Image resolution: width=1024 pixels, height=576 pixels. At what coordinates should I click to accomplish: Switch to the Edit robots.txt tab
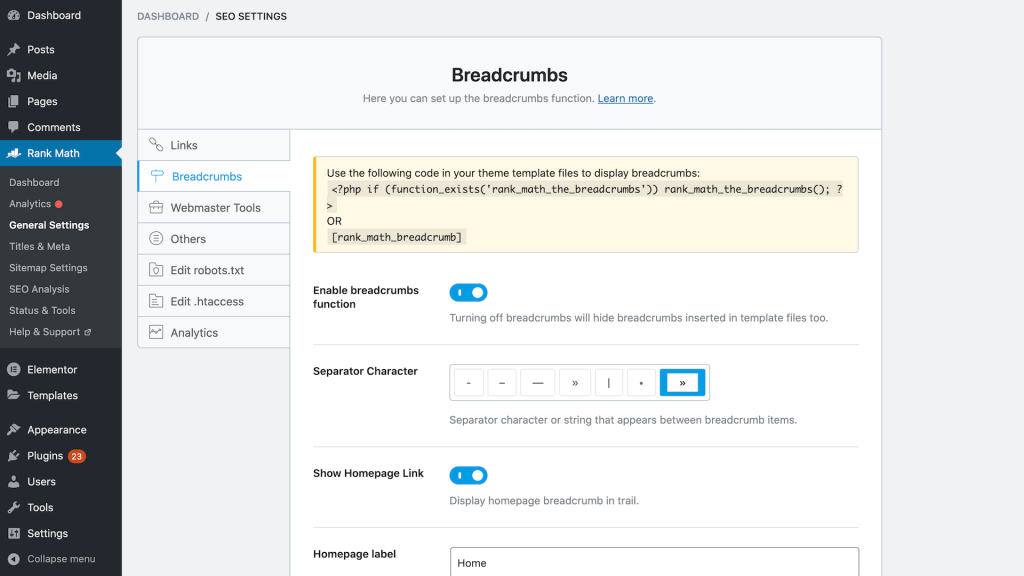pos(207,270)
